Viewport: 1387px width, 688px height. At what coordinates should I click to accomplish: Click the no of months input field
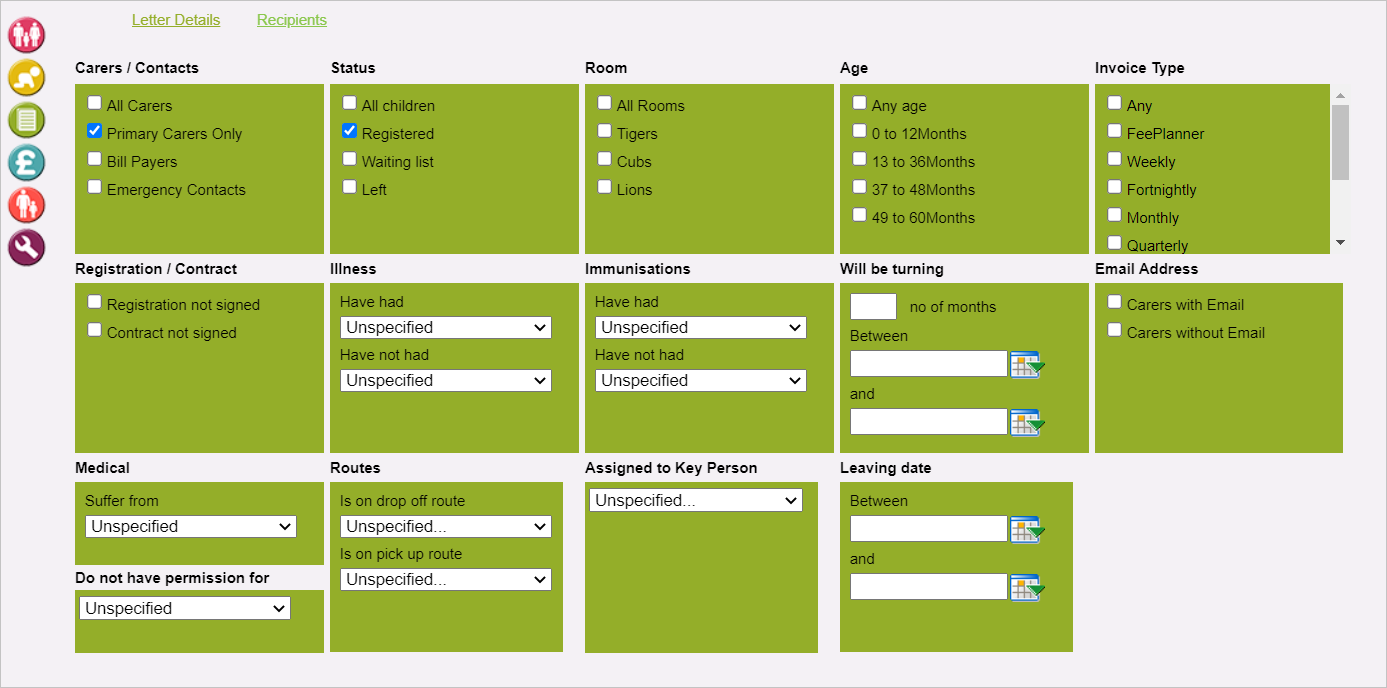point(873,306)
